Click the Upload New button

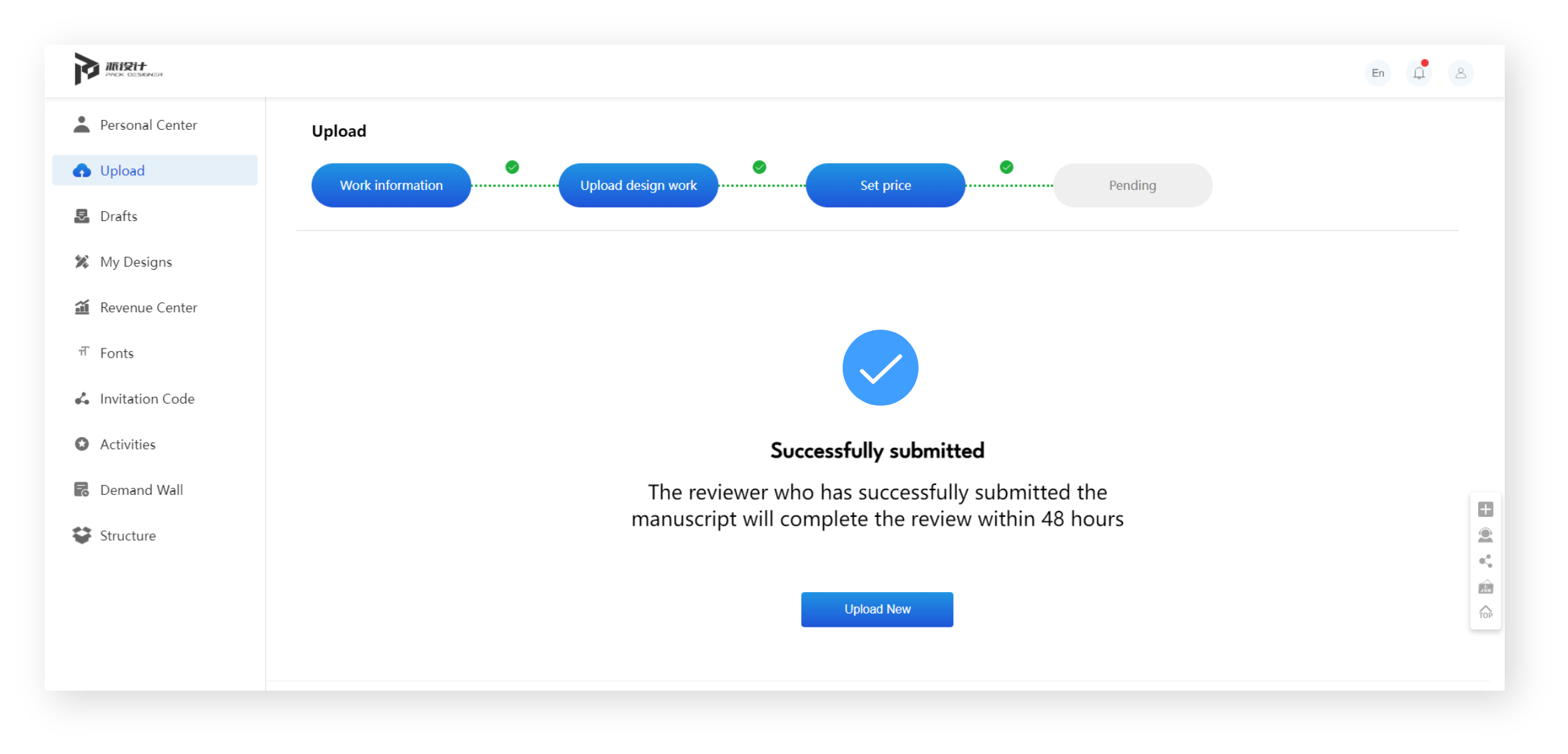coord(877,609)
